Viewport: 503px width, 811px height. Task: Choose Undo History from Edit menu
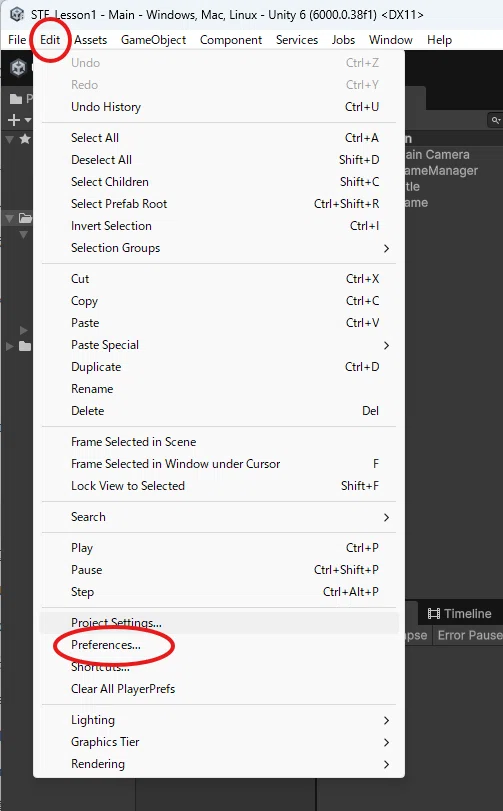point(219,107)
